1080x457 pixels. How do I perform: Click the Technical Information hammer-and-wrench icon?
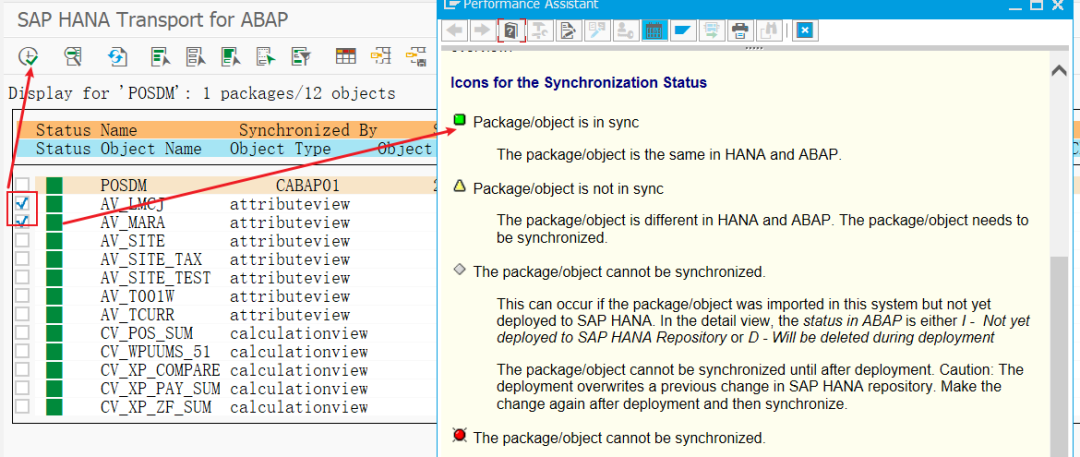click(542, 30)
